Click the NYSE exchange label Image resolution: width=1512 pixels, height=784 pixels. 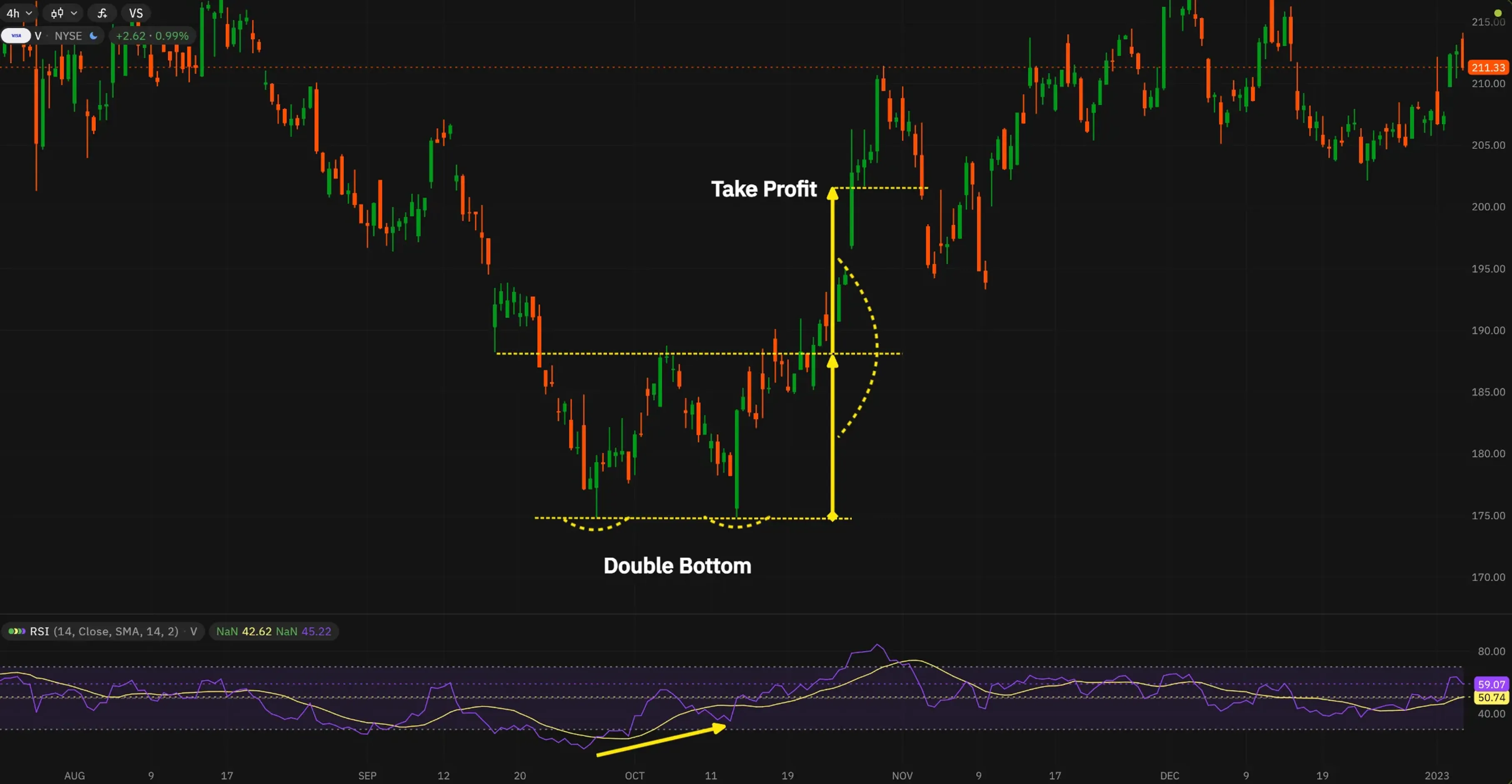pos(68,36)
